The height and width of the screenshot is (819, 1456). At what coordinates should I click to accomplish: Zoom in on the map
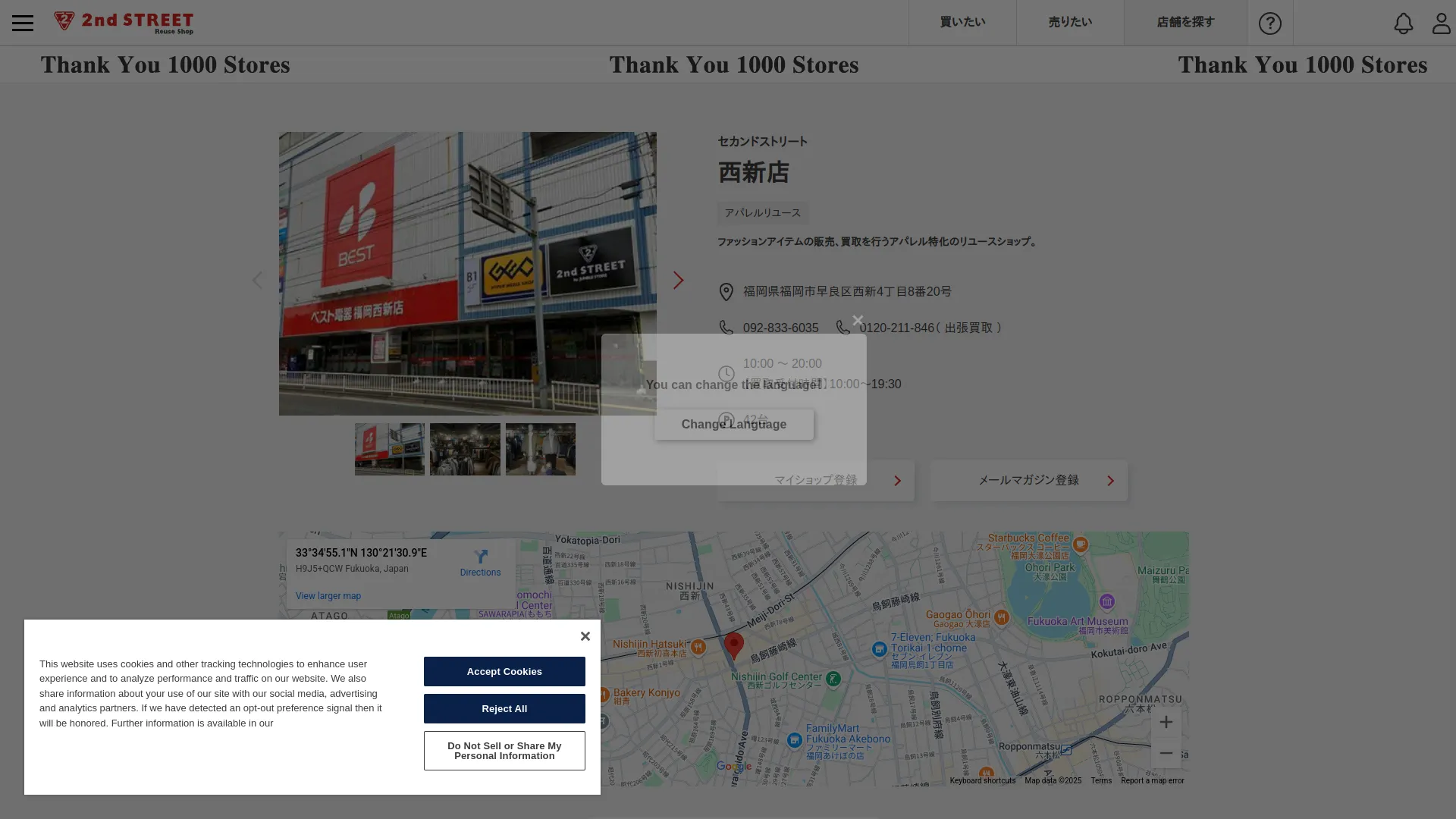[x=1166, y=722]
